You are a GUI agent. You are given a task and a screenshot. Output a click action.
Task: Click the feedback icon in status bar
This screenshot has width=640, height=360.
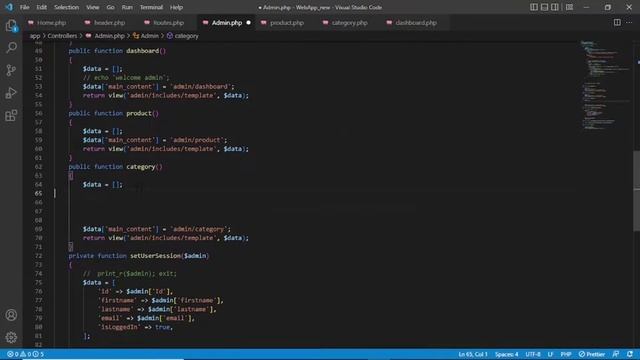point(616,354)
